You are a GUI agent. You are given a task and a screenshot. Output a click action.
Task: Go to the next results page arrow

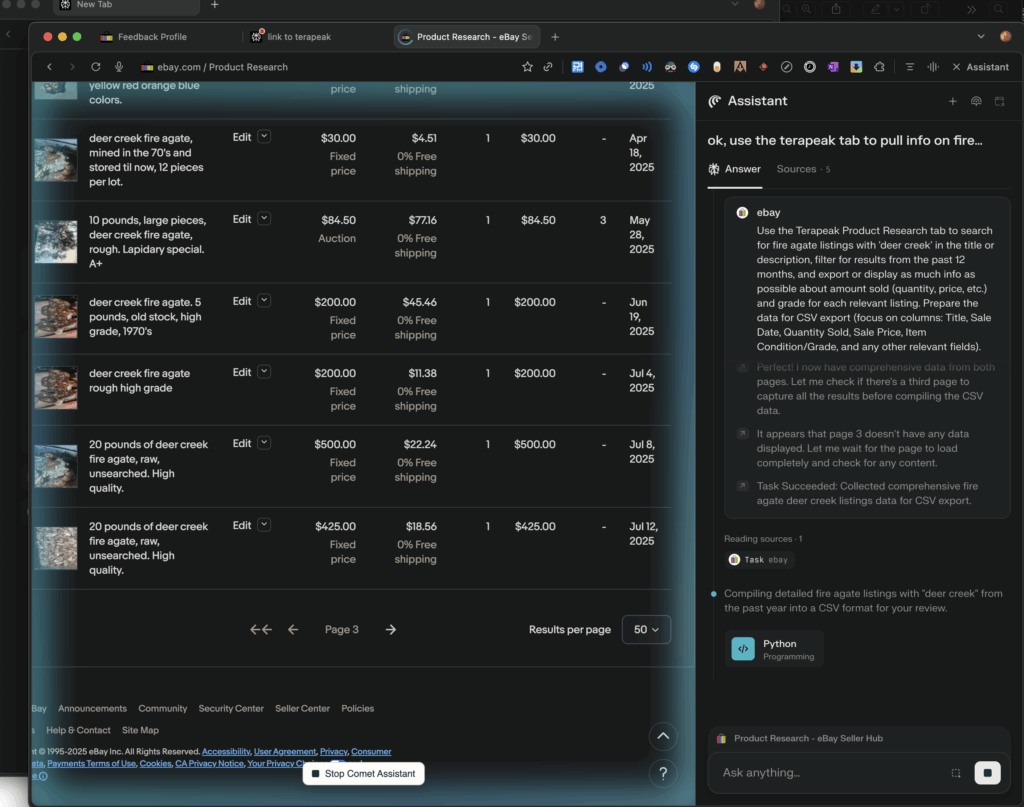pyautogui.click(x=391, y=630)
